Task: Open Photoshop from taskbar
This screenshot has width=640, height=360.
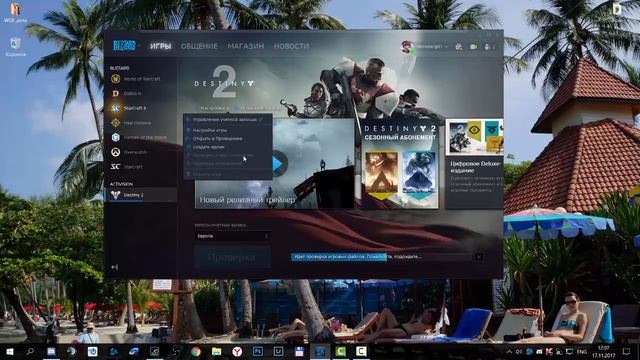Action: pos(258,351)
